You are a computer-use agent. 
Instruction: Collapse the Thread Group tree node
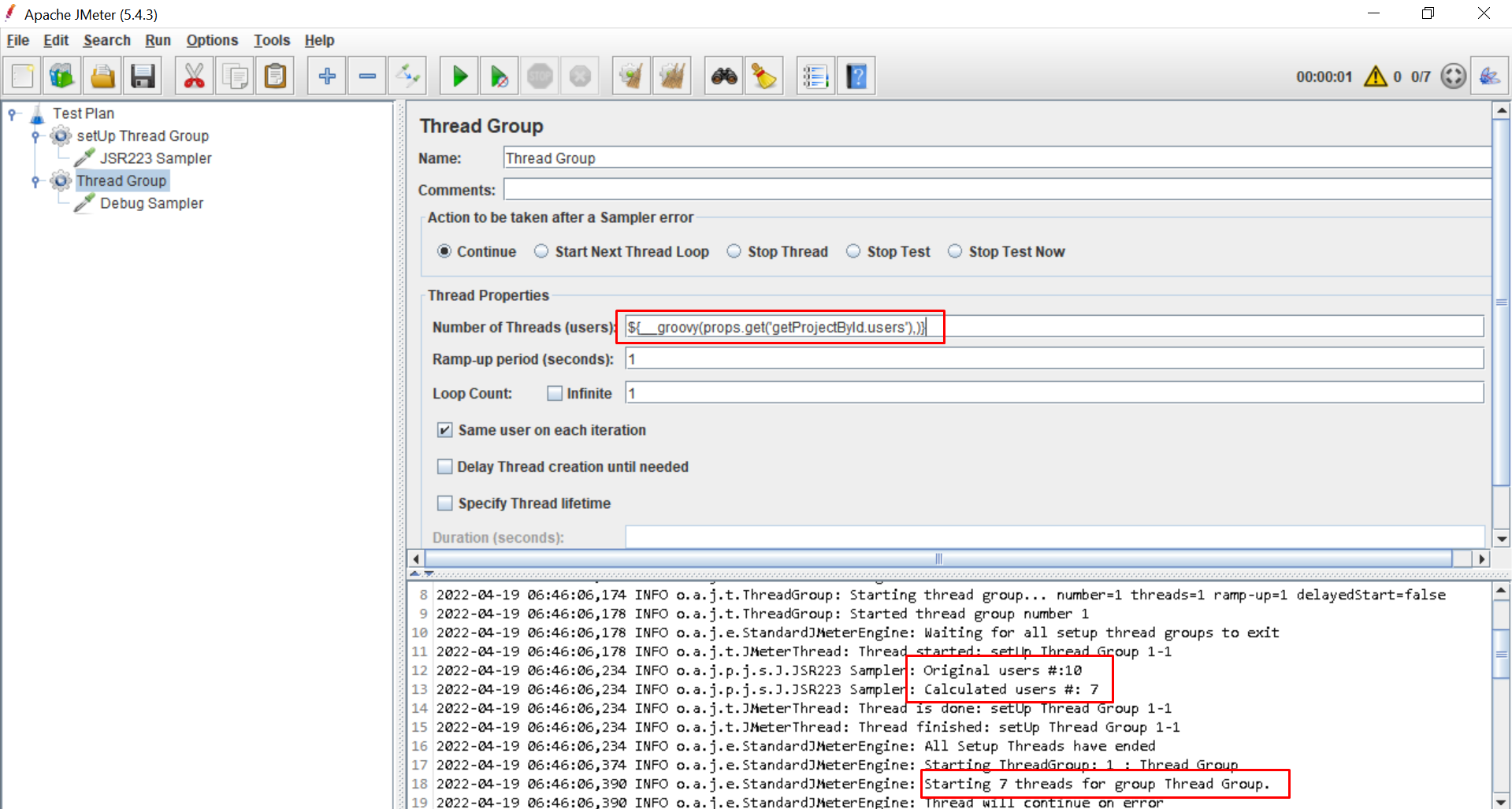pos(35,181)
